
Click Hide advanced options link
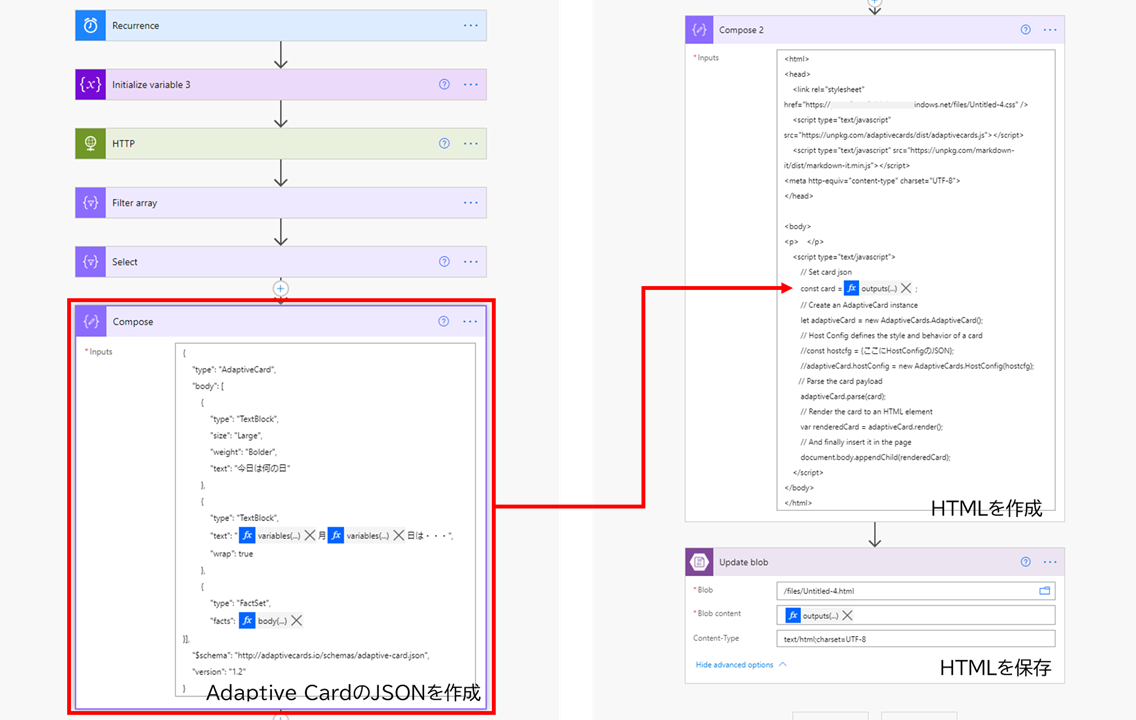click(740, 664)
